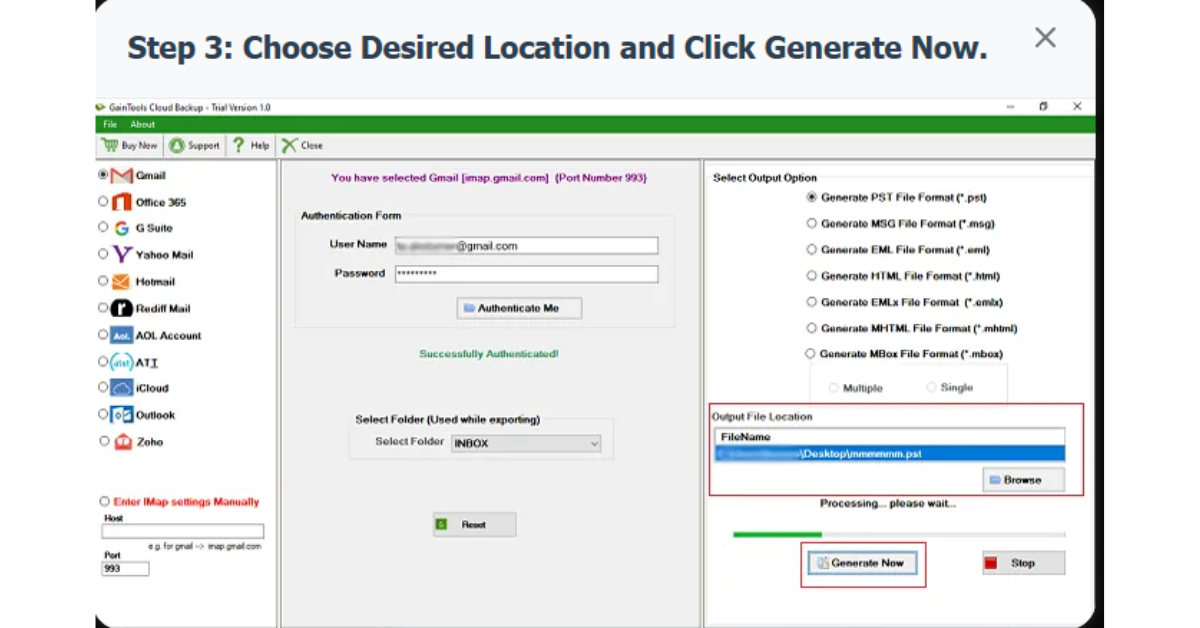
Task: Select the Hotmail radio button
Action: click(103, 281)
